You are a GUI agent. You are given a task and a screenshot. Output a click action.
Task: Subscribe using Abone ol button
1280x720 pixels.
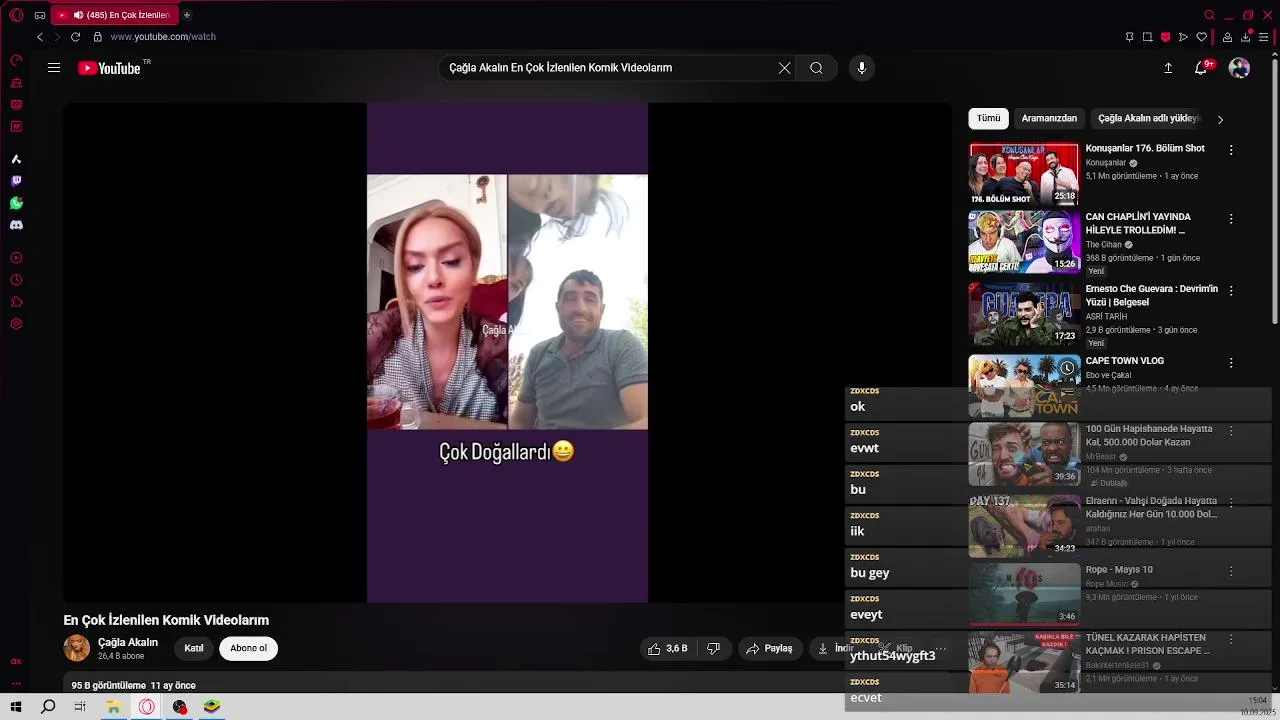(x=248, y=648)
